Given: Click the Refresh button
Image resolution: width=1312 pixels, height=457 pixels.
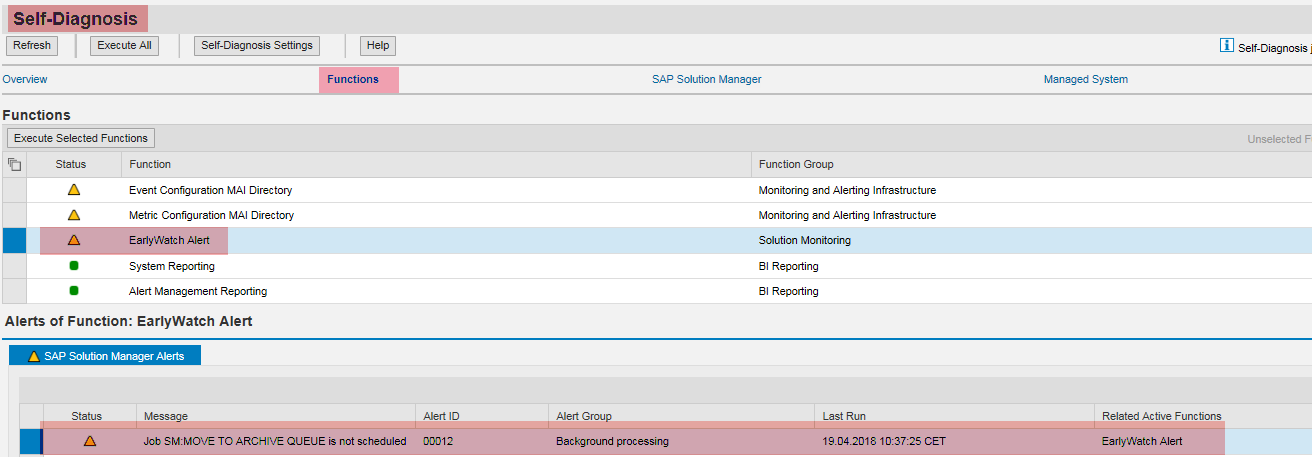Looking at the screenshot, I should (32, 46).
